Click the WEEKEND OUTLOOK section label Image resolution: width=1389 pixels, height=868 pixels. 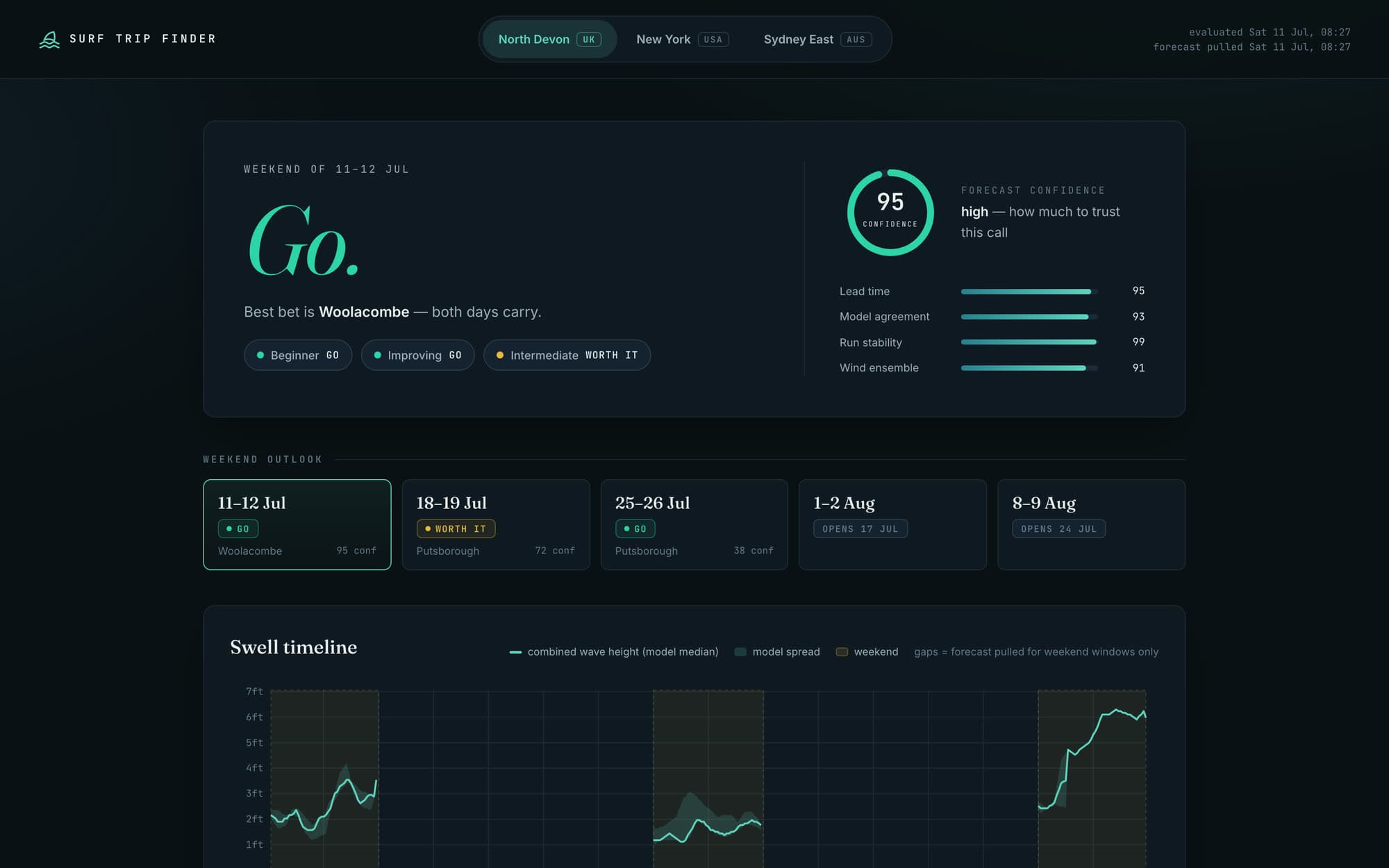263,460
